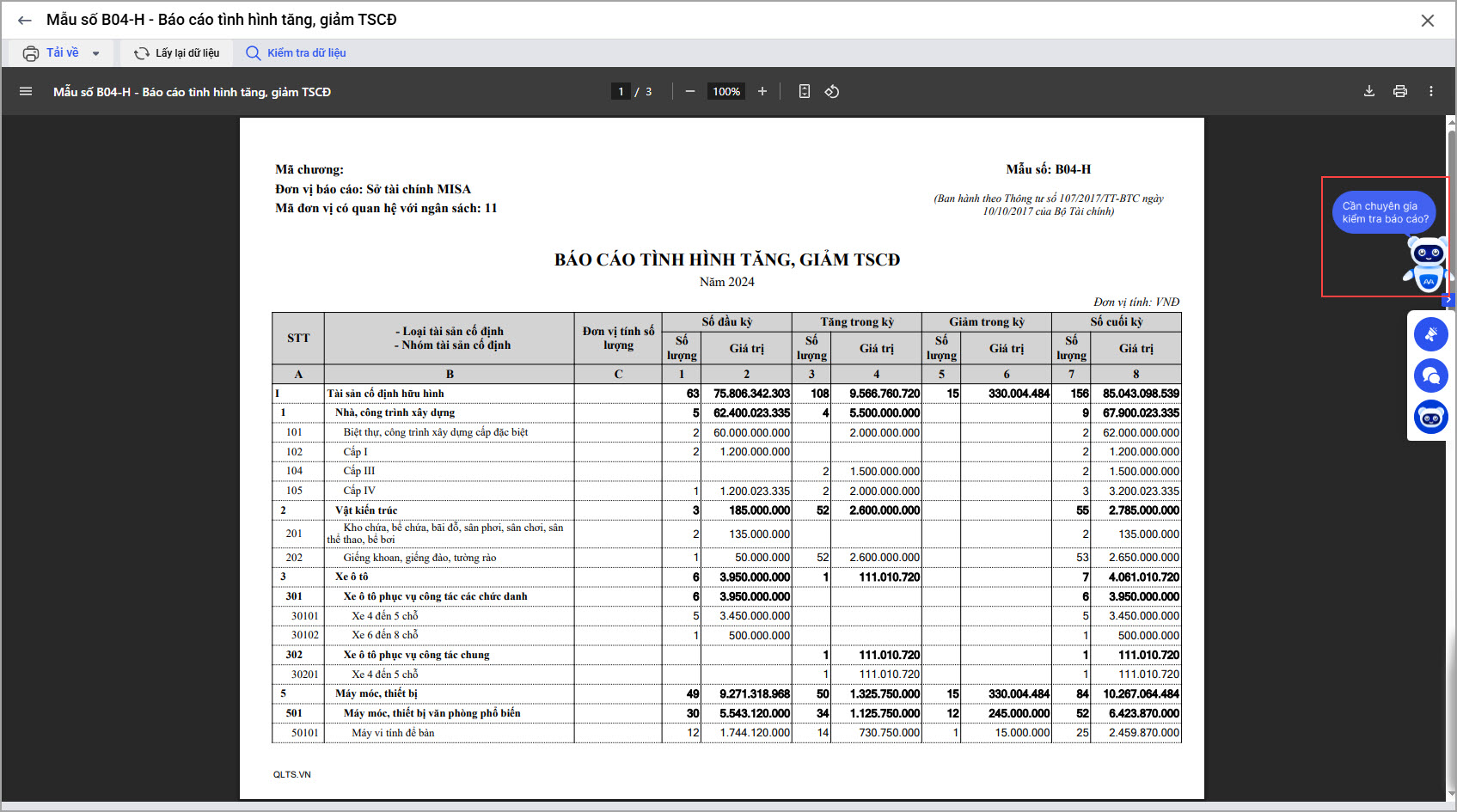This screenshot has width=1457, height=812.
Task: Go back using the left arrow
Action: tap(24, 21)
